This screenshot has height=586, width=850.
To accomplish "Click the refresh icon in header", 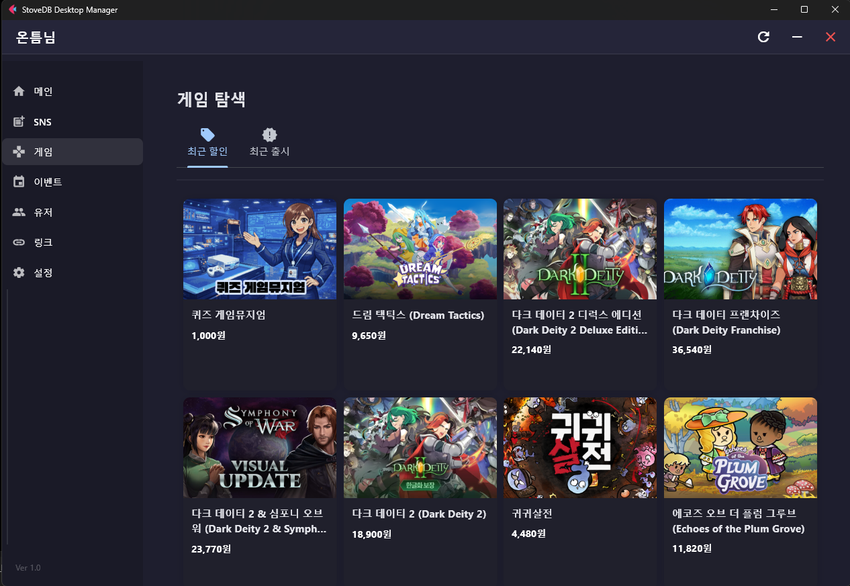I will (764, 37).
